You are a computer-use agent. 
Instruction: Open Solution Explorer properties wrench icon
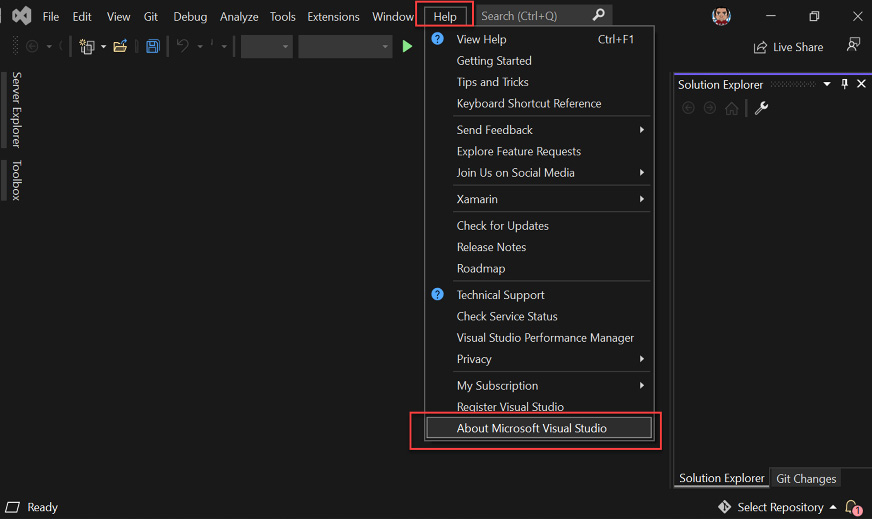point(761,108)
